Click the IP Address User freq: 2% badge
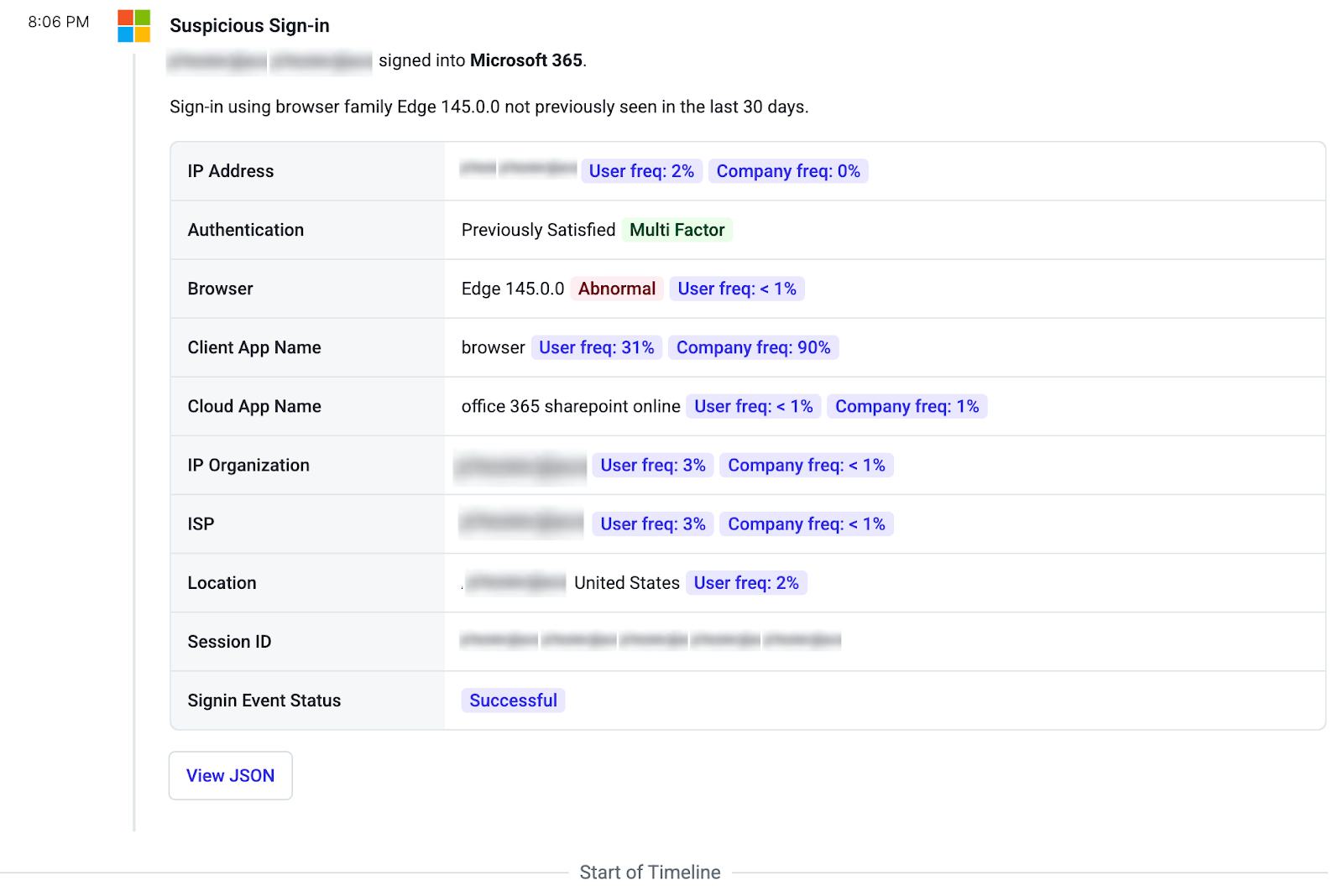Image resolution: width=1343 pixels, height=896 pixels. point(641,171)
